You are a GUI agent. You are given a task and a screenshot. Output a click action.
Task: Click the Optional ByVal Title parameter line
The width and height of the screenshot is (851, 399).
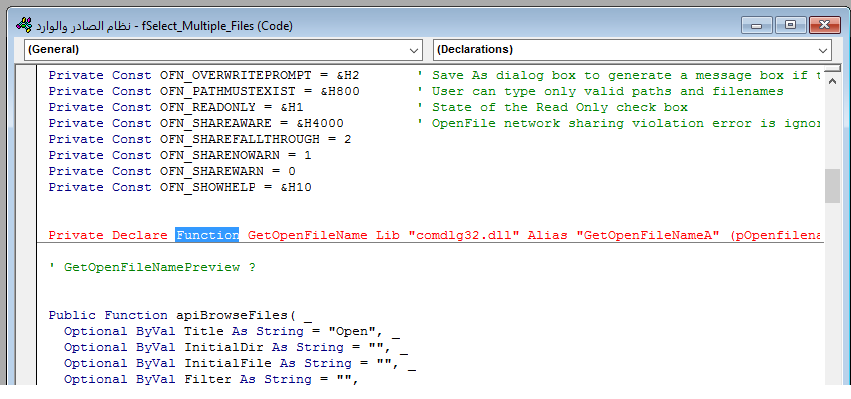(x=231, y=331)
